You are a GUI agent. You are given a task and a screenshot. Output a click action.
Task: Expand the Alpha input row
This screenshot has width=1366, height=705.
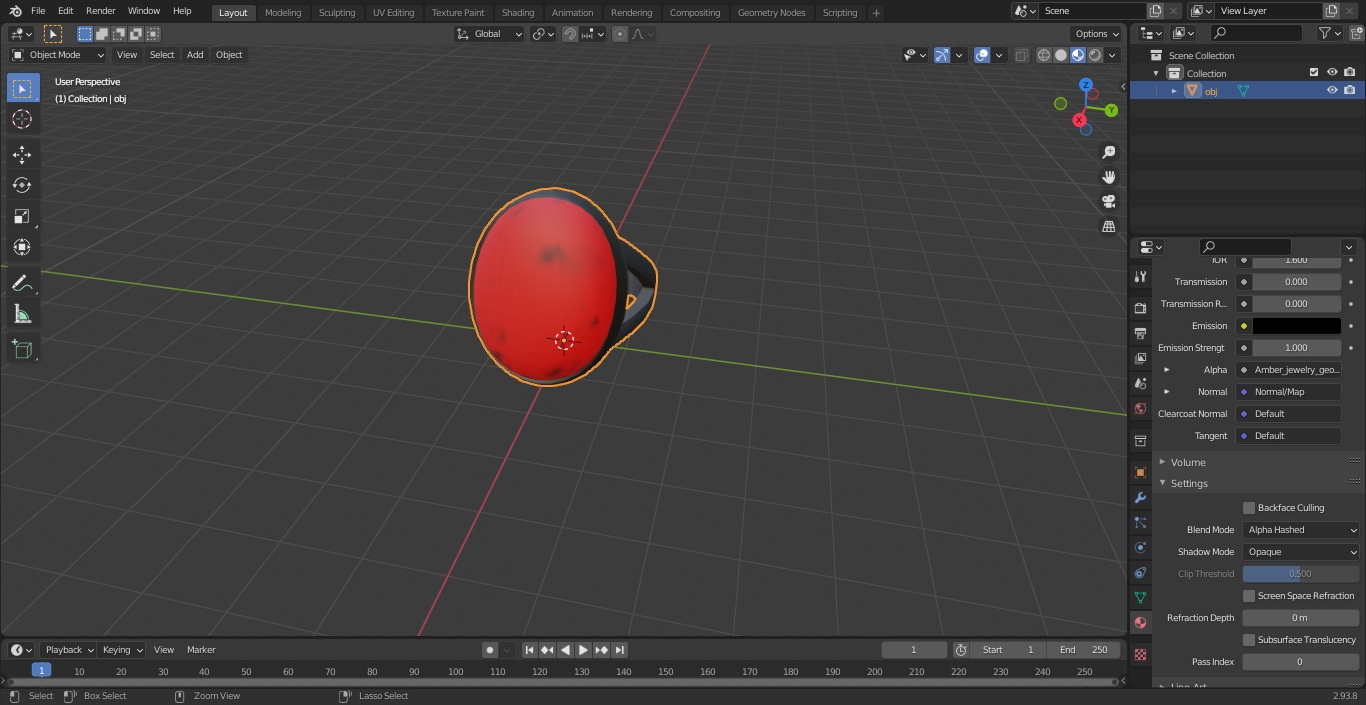coord(1166,370)
